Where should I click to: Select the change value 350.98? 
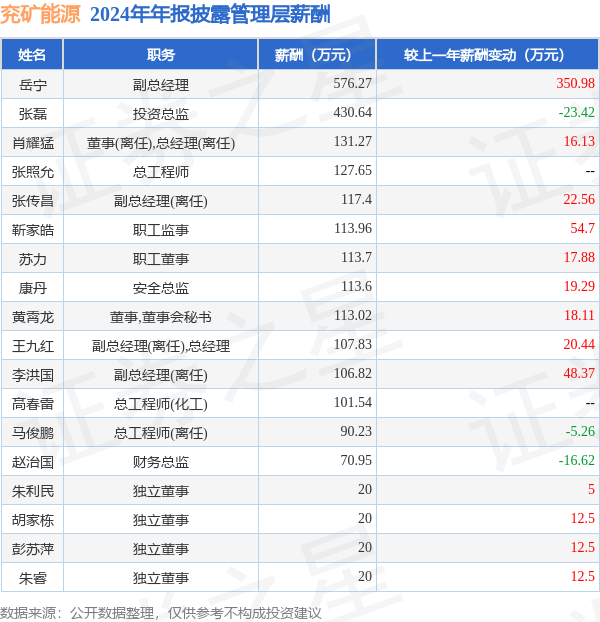coord(575,83)
